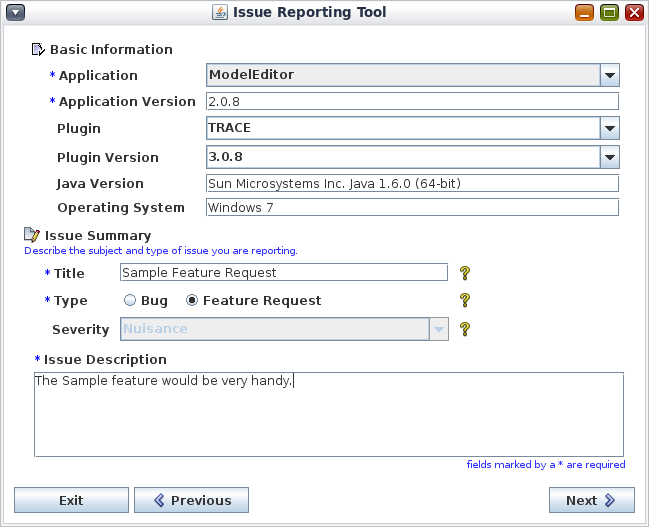
Task: Click the Java icon in title bar
Action: coord(220,13)
